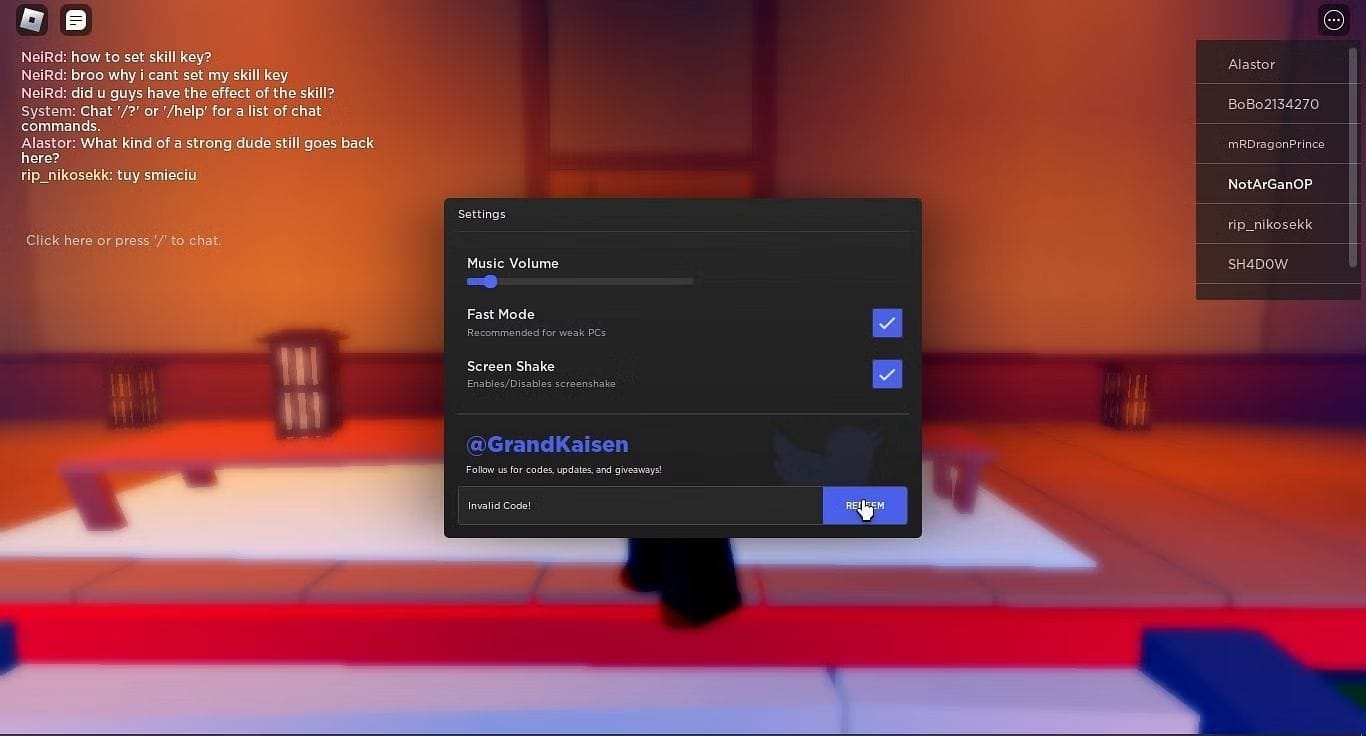1366x736 pixels.
Task: Select NotArGanOP on the leaderboard
Action: [x=1270, y=184]
